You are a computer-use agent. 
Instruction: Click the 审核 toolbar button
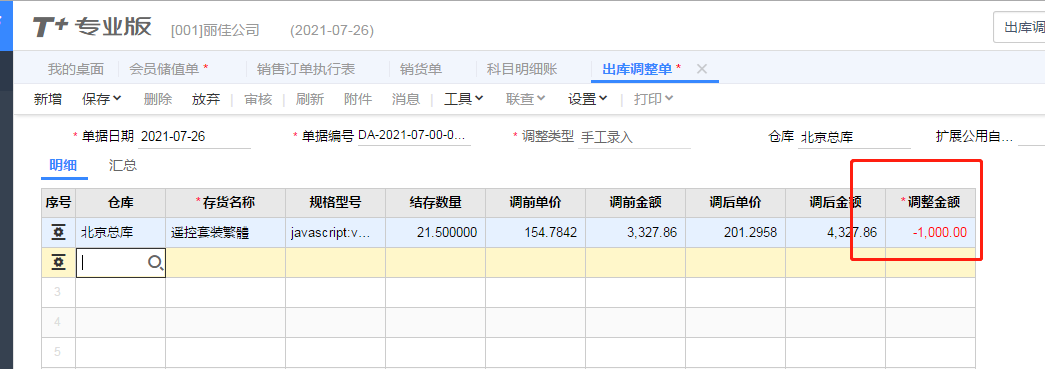tap(258, 99)
